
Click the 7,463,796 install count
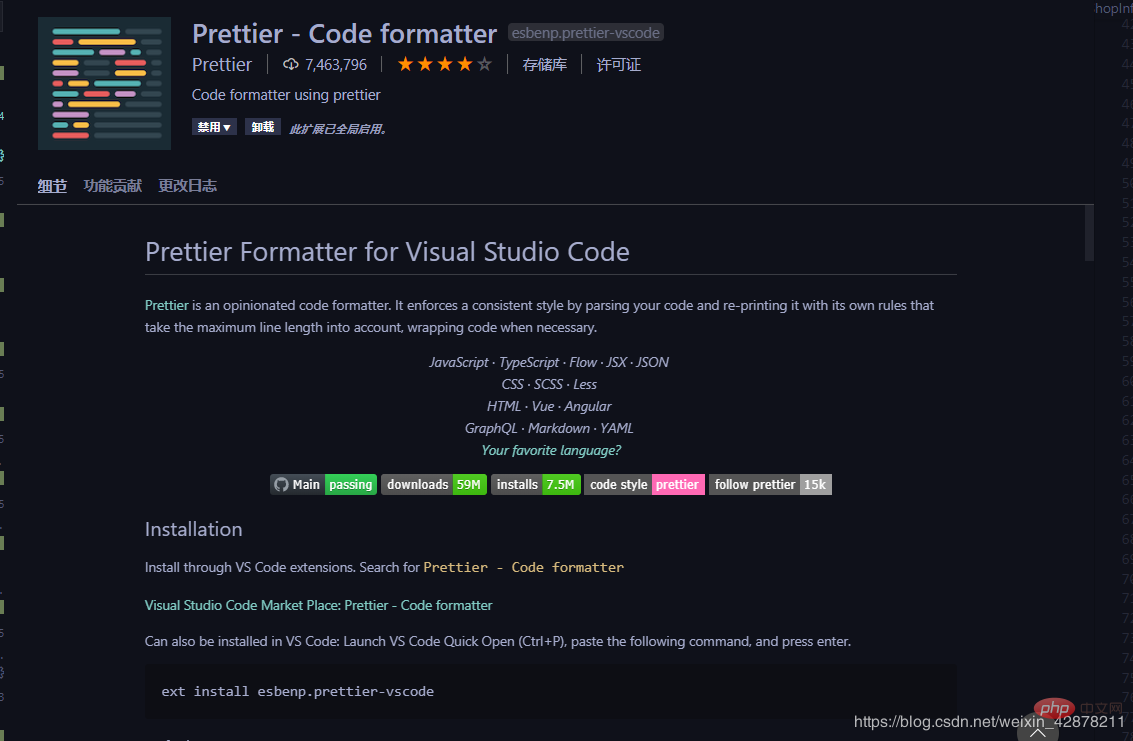click(x=336, y=64)
